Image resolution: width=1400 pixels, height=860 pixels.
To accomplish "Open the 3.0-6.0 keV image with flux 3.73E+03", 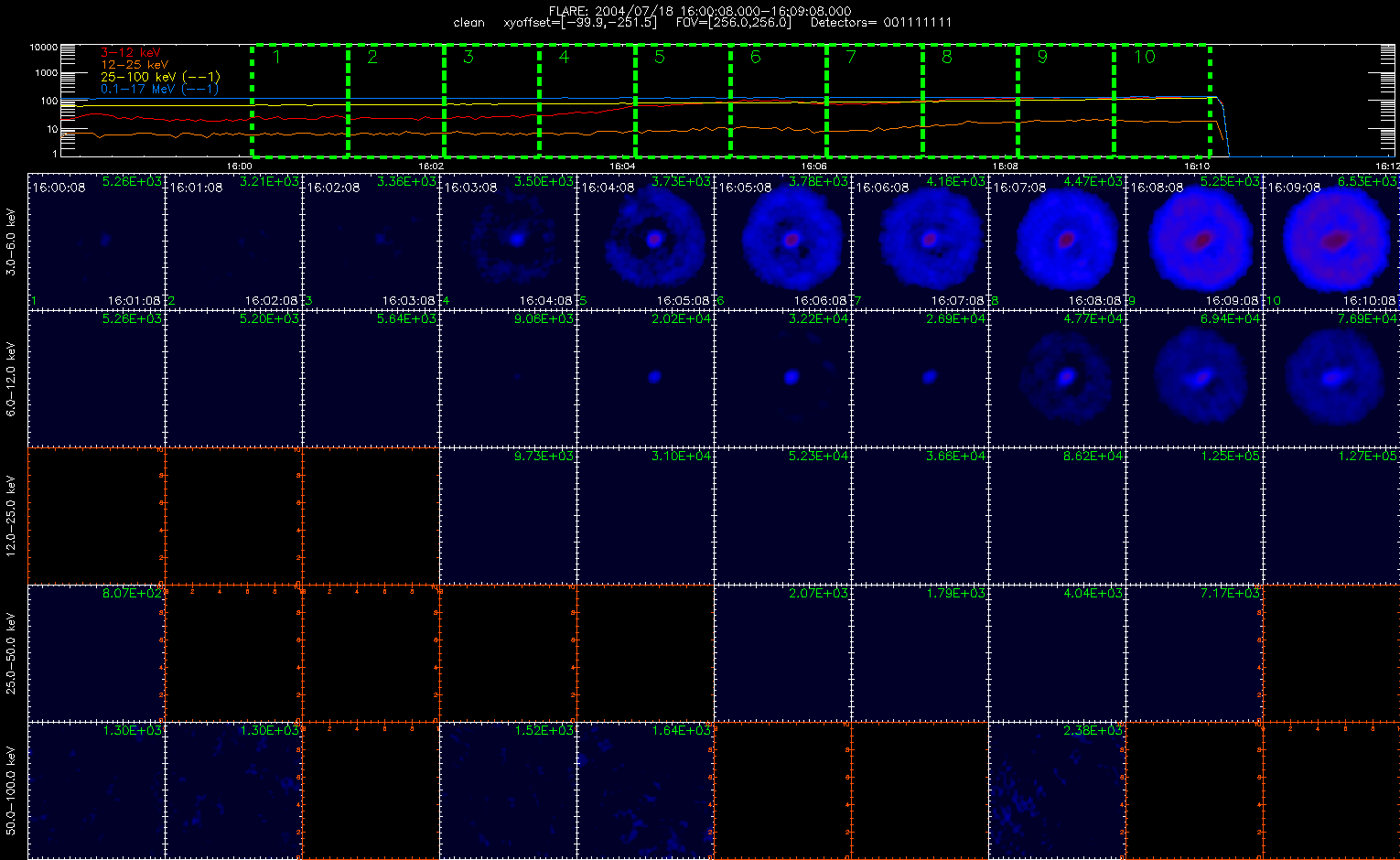I will (x=645, y=241).
